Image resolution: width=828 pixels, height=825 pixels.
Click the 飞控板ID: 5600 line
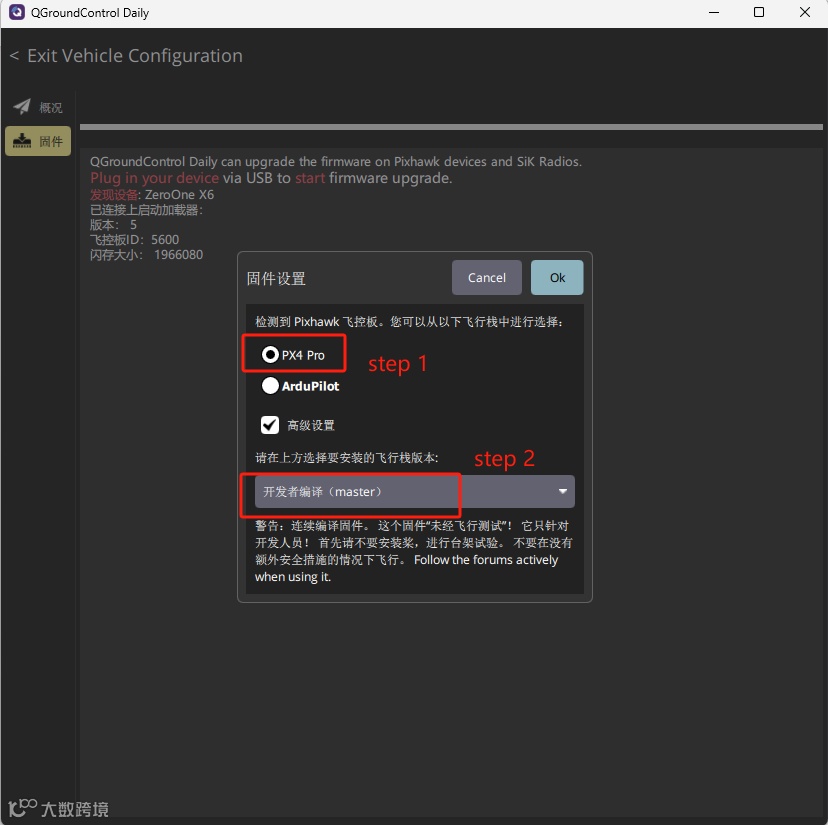coord(135,240)
